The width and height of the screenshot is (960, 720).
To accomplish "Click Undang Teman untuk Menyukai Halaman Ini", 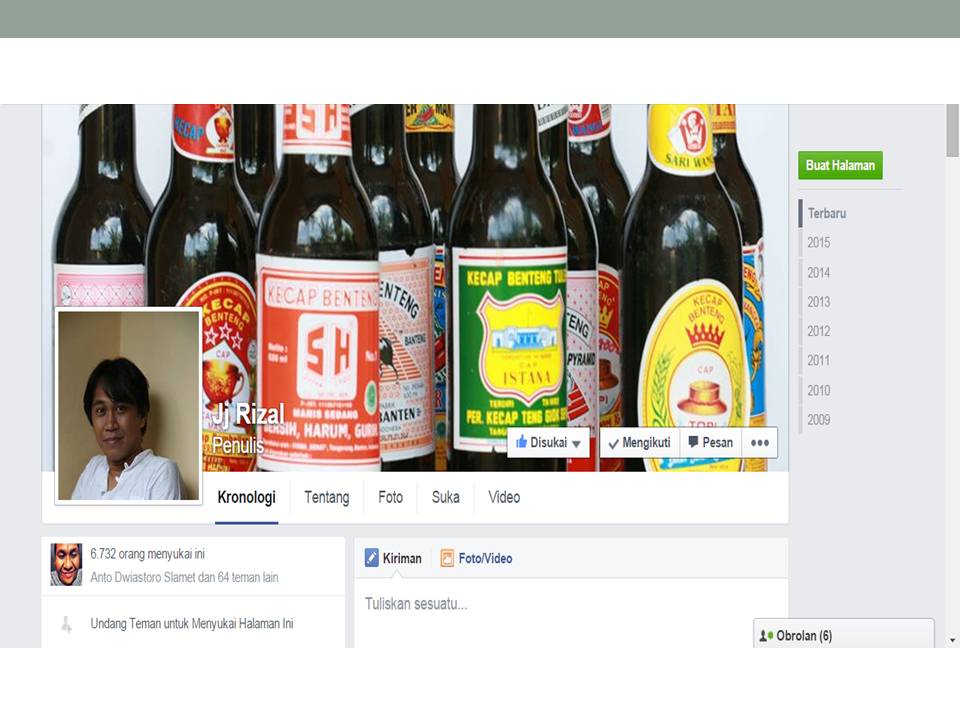I will pos(192,624).
